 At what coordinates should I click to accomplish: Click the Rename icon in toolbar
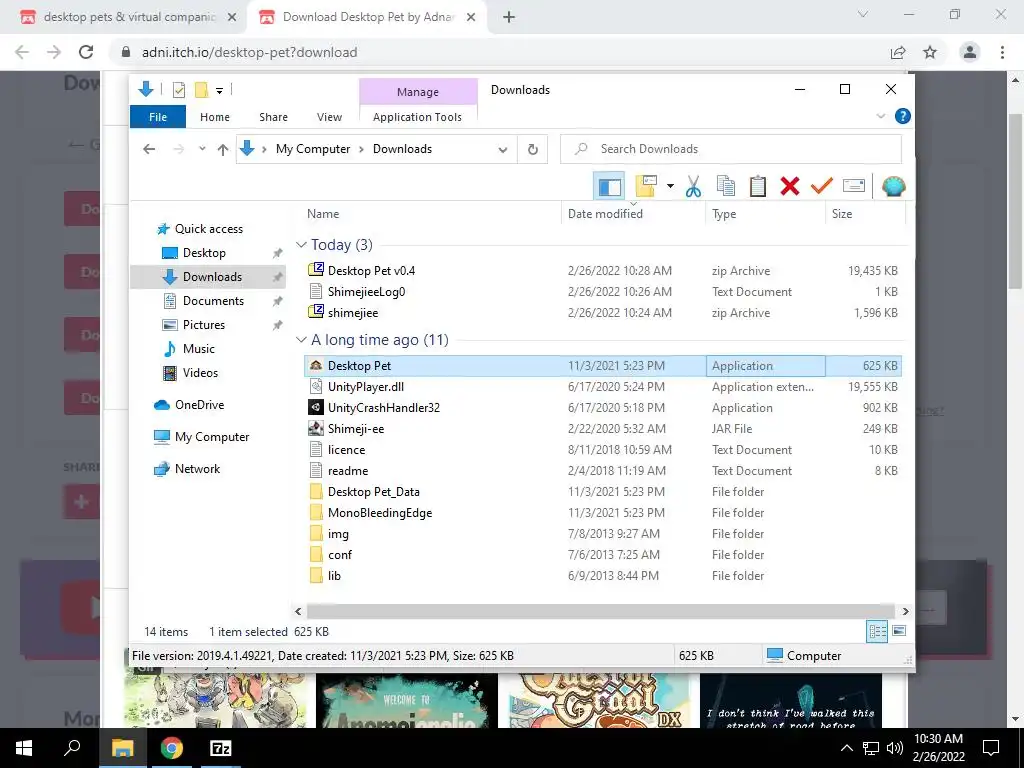(x=854, y=187)
